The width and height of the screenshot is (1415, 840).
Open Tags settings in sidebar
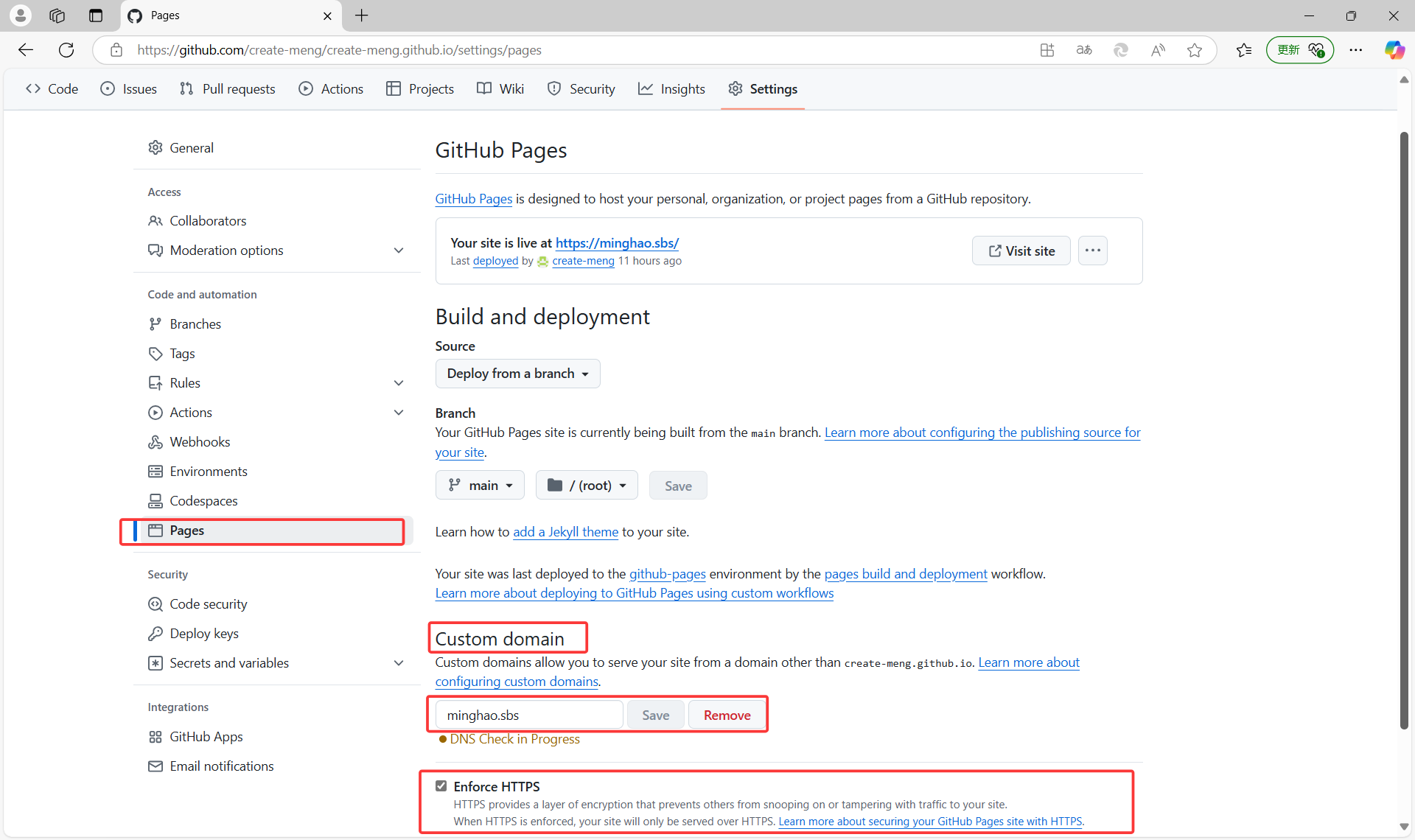(181, 353)
